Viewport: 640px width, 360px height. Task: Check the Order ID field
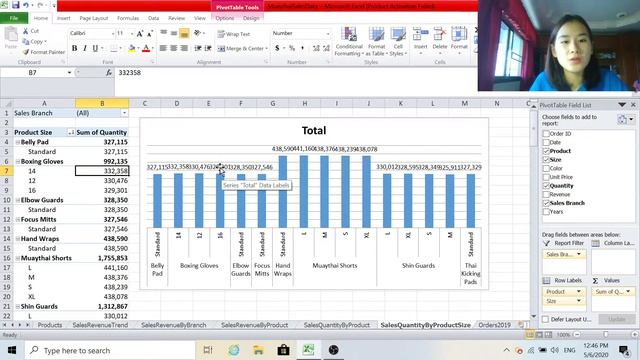click(x=546, y=133)
